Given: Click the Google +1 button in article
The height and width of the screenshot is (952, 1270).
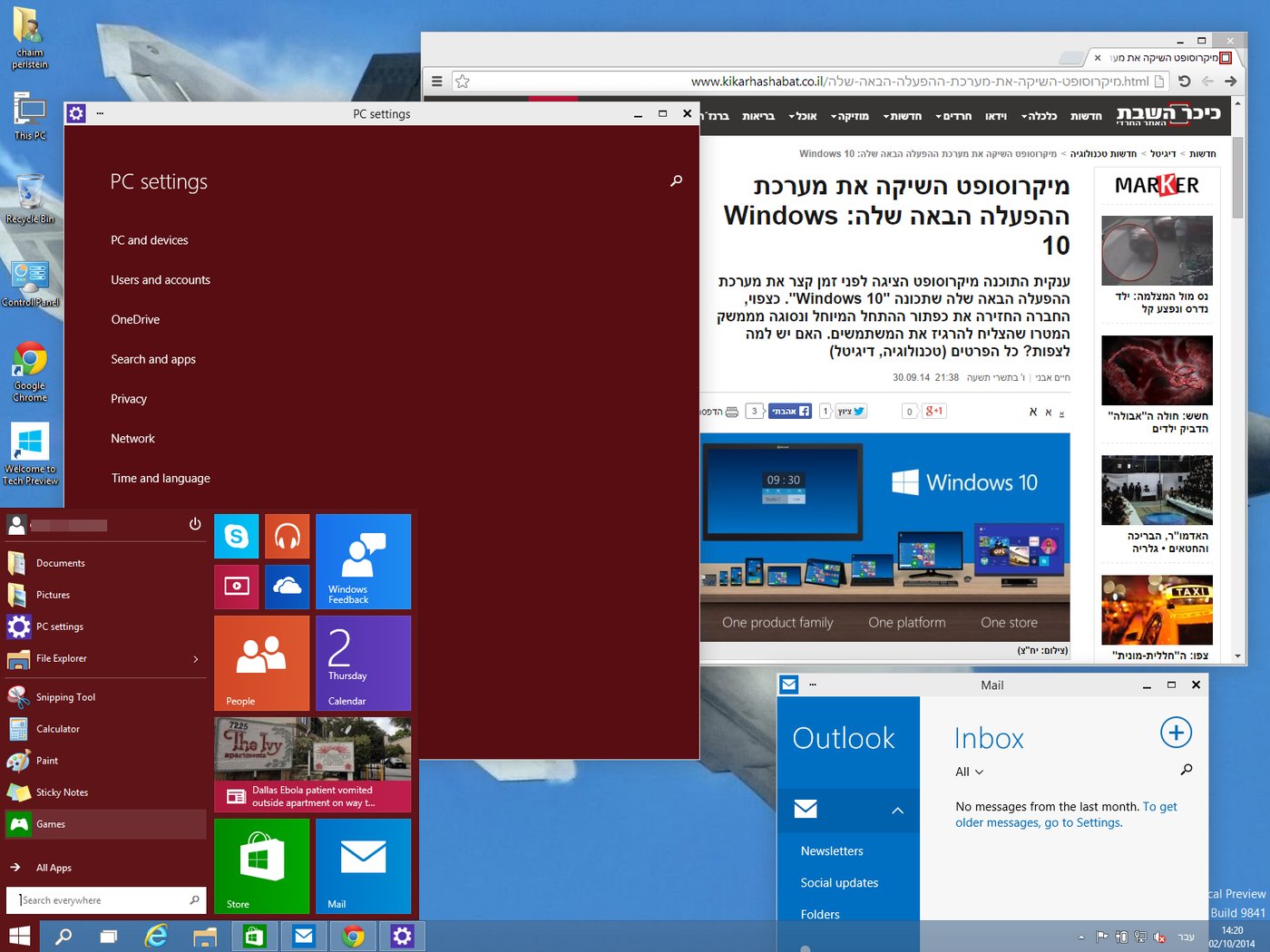Looking at the screenshot, I should pyautogui.click(x=933, y=412).
